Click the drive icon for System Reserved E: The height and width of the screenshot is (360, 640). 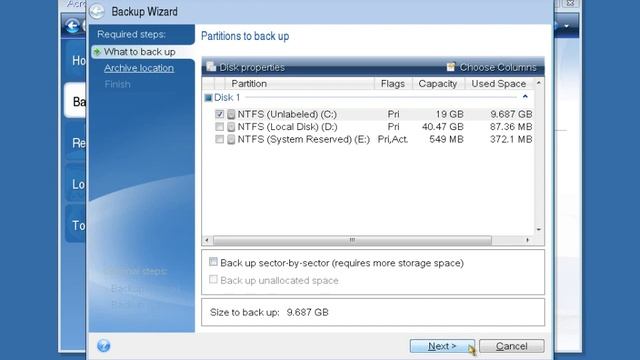pyautogui.click(x=231, y=140)
